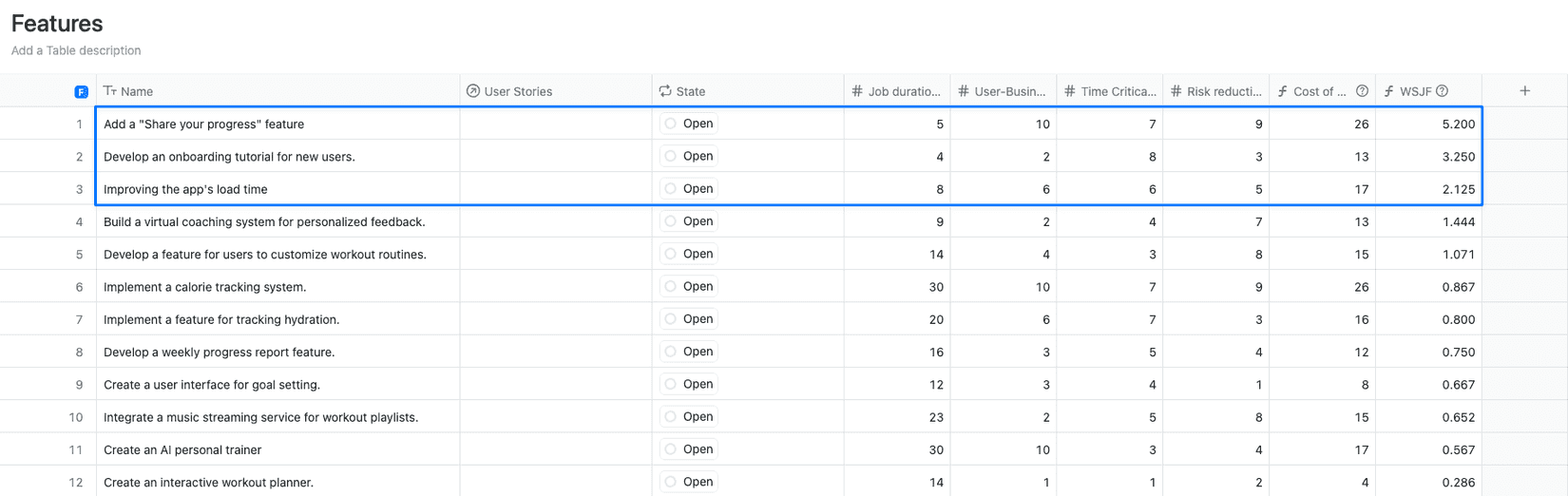Toggle Open state circle in row 1

[670, 124]
